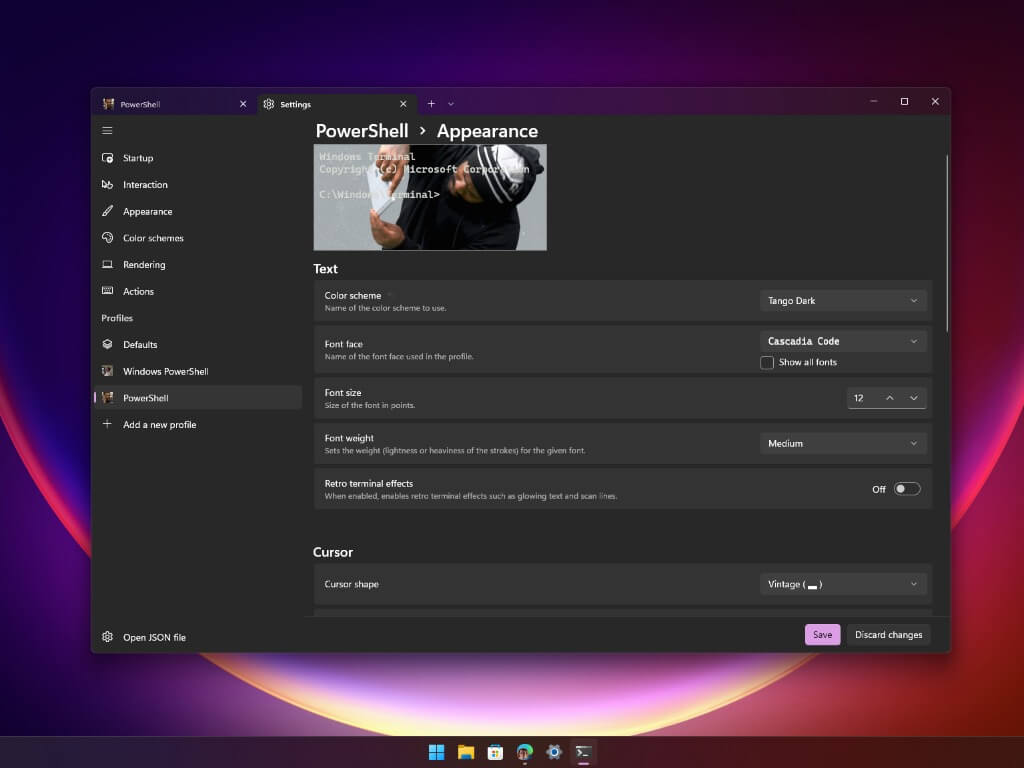
Task: Click the Startup icon in sidebar
Action: pyautogui.click(x=108, y=158)
